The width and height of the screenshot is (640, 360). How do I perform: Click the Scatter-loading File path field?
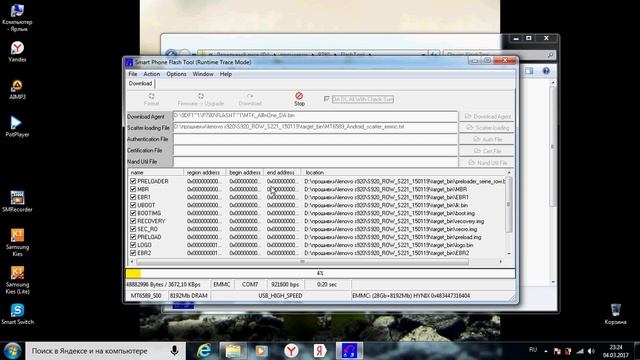click(315, 127)
